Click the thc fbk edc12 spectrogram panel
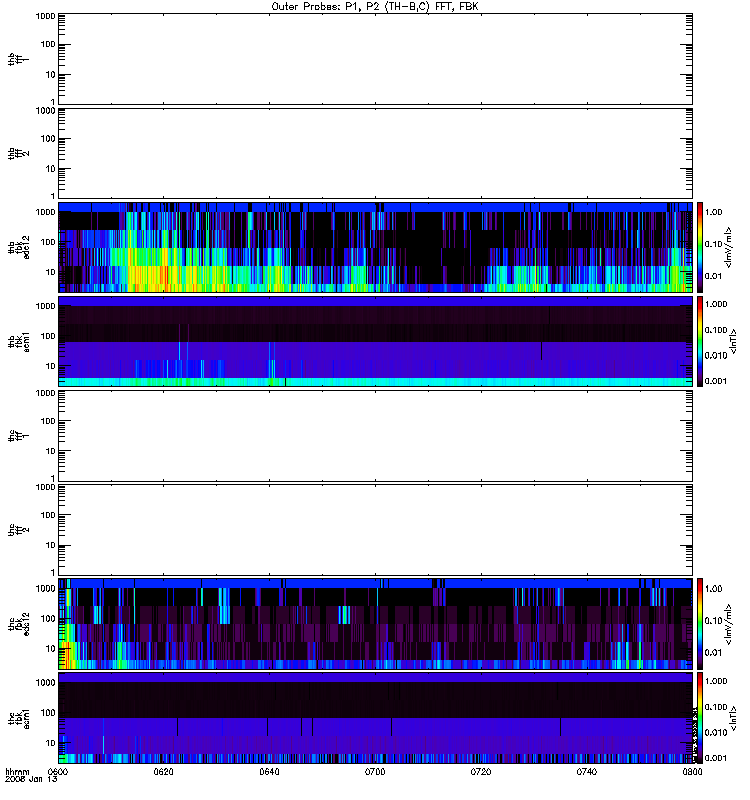 click(x=376, y=623)
